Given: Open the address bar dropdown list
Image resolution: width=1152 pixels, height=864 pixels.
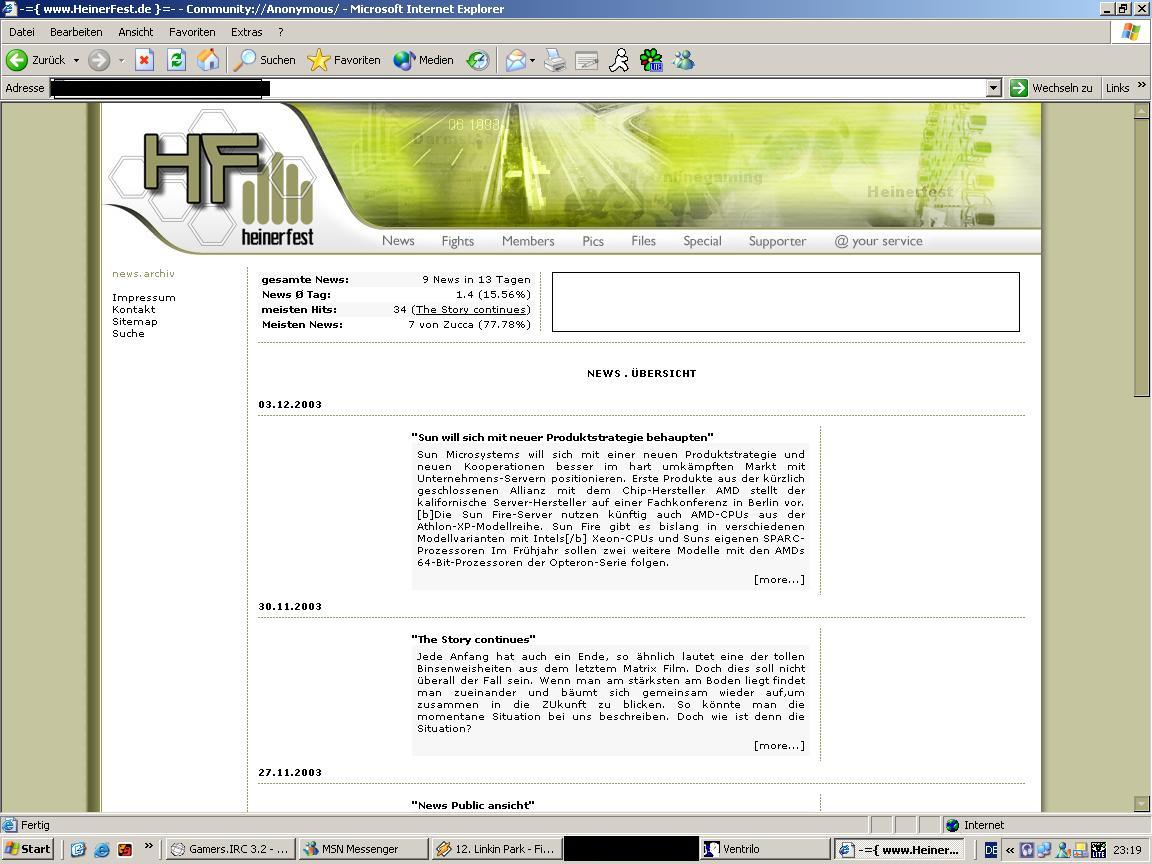Looking at the screenshot, I should [x=993, y=88].
